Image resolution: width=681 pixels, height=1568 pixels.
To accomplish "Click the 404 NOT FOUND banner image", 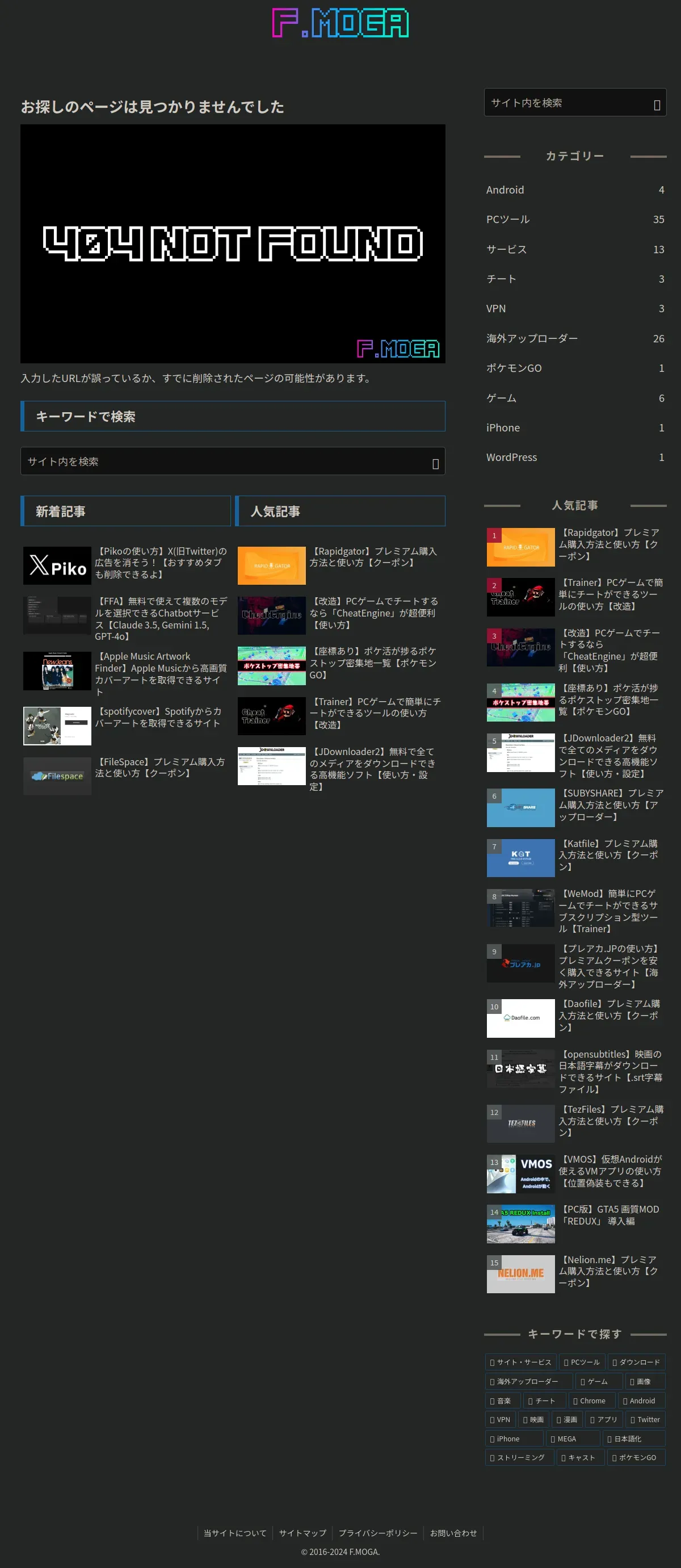I will (x=233, y=244).
